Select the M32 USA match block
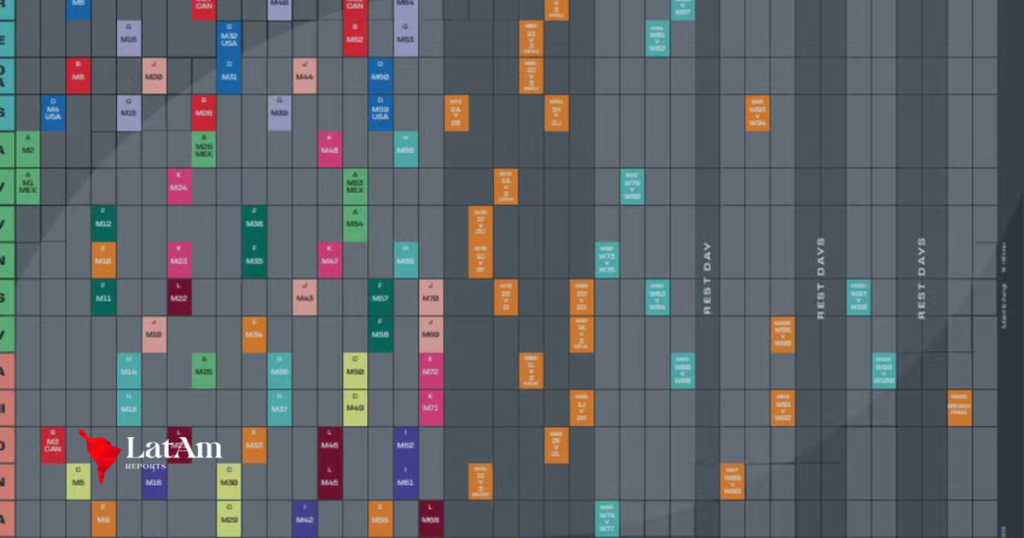This screenshot has height=538, width=1024. [229, 38]
